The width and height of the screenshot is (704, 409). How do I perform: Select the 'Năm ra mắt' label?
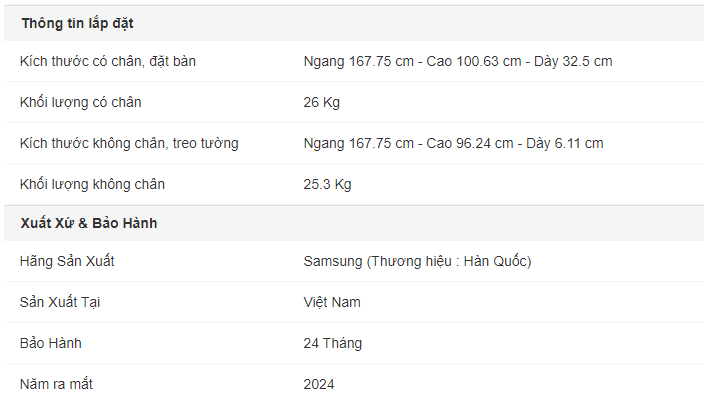click(56, 384)
